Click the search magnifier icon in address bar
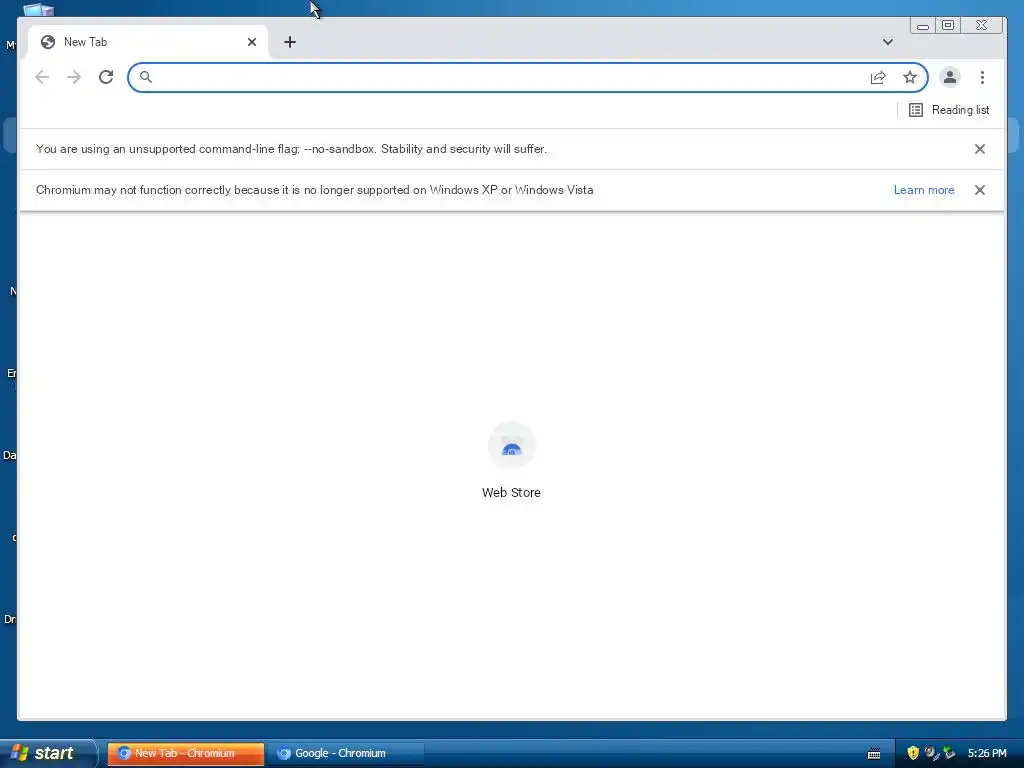The height and width of the screenshot is (768, 1024). (x=146, y=77)
